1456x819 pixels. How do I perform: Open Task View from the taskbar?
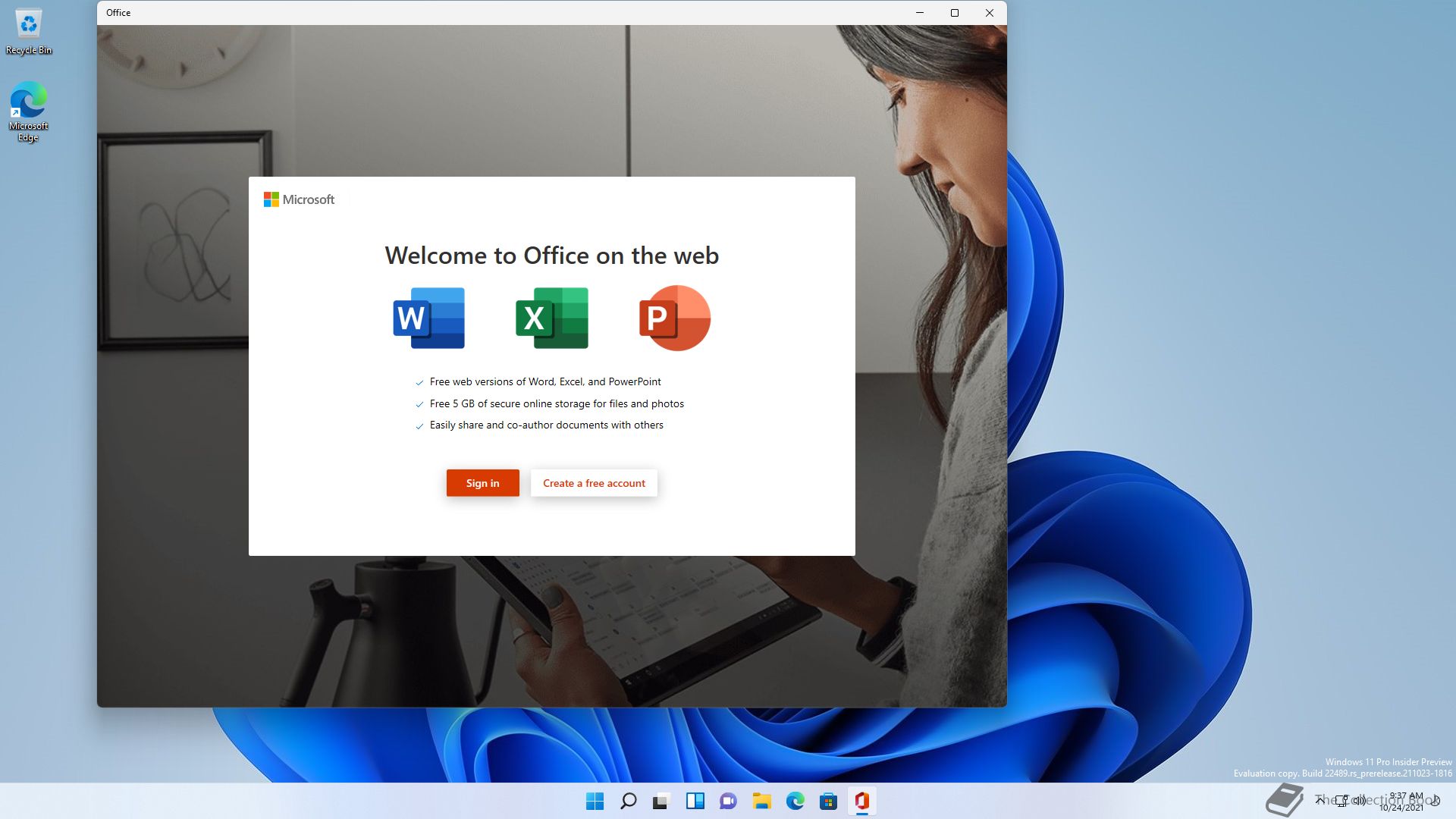pyautogui.click(x=662, y=801)
